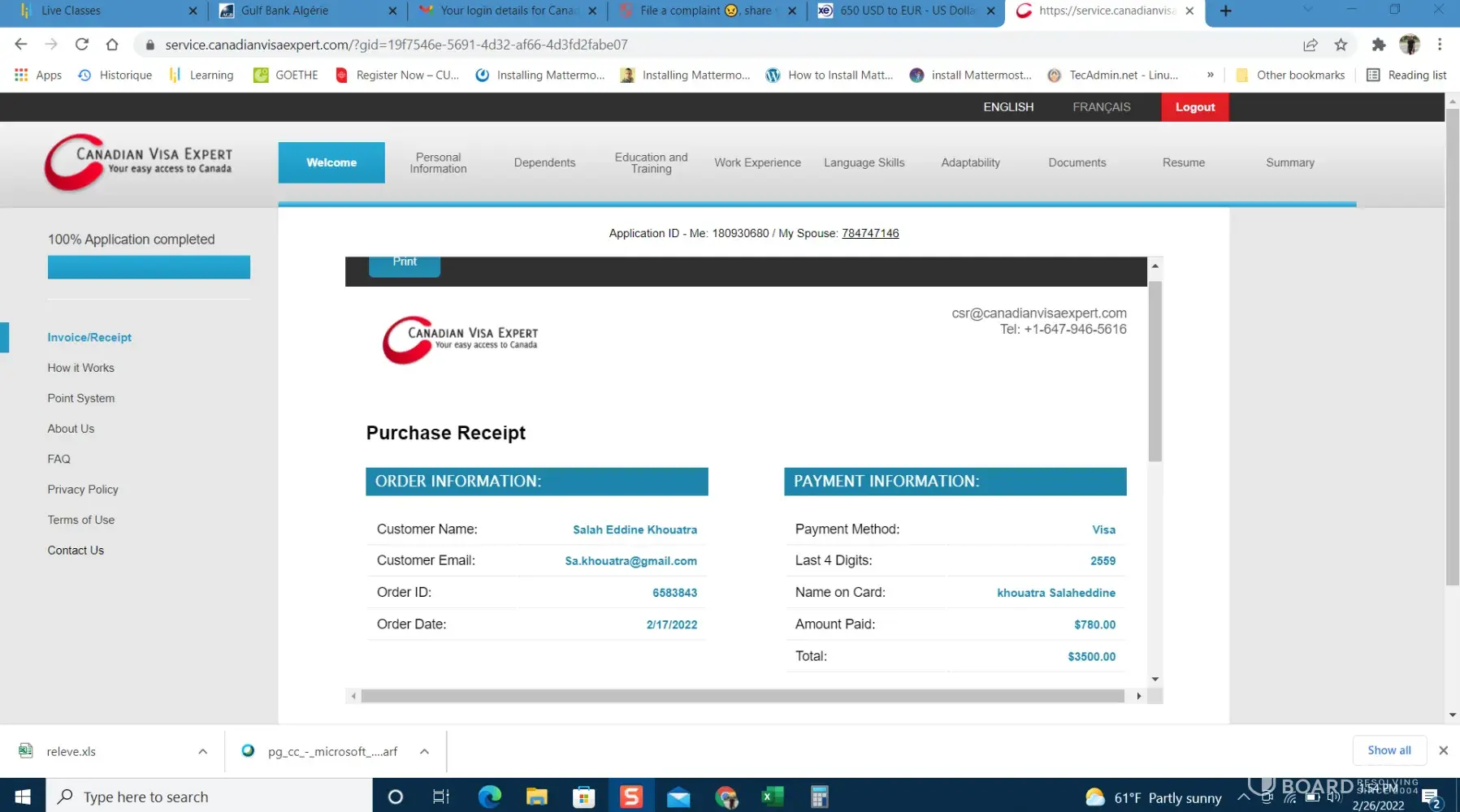Close the downloads bar
The width and height of the screenshot is (1460, 812).
tap(1443, 750)
